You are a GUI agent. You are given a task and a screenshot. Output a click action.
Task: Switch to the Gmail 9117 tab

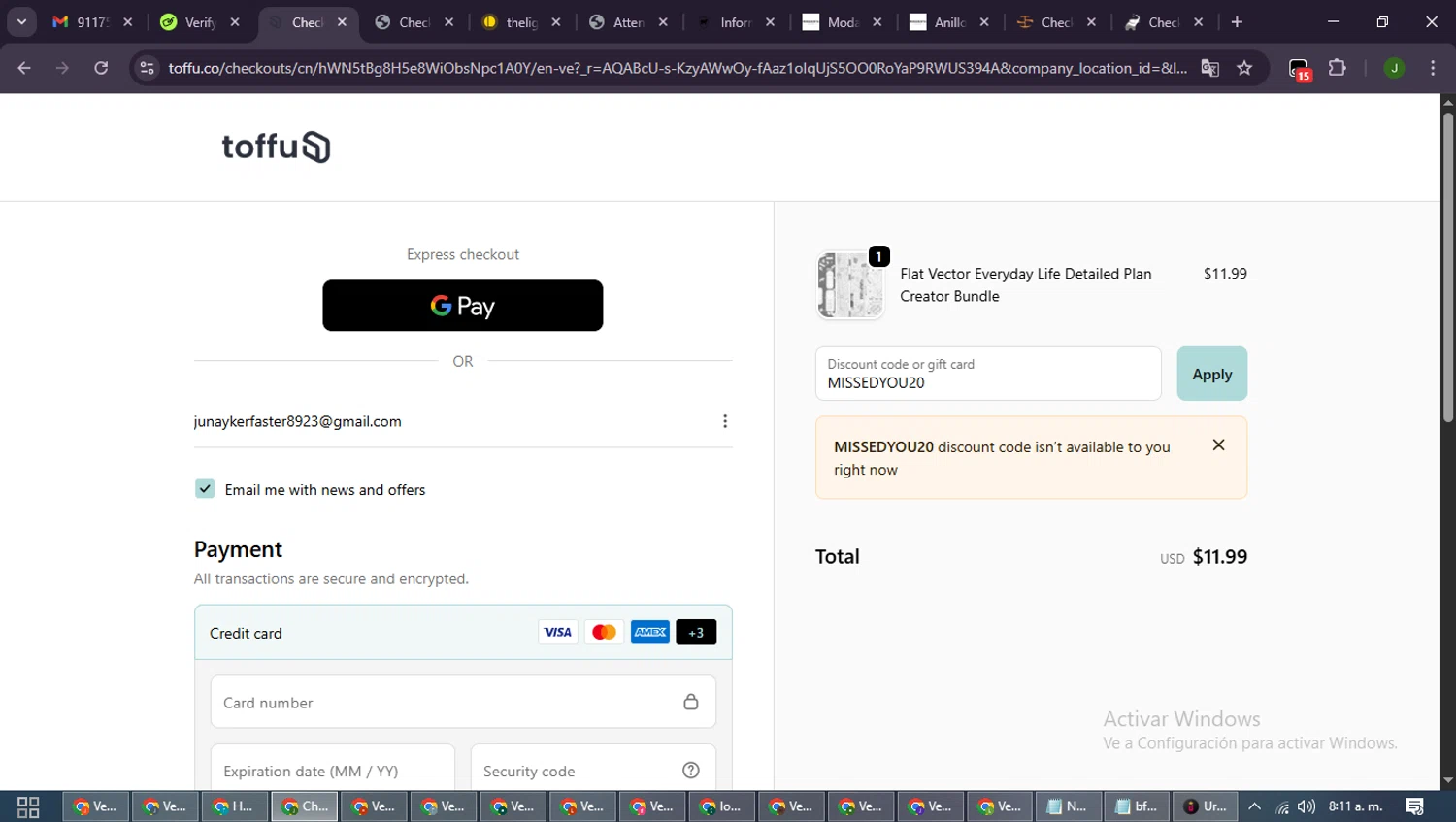pyautogui.click(x=83, y=22)
